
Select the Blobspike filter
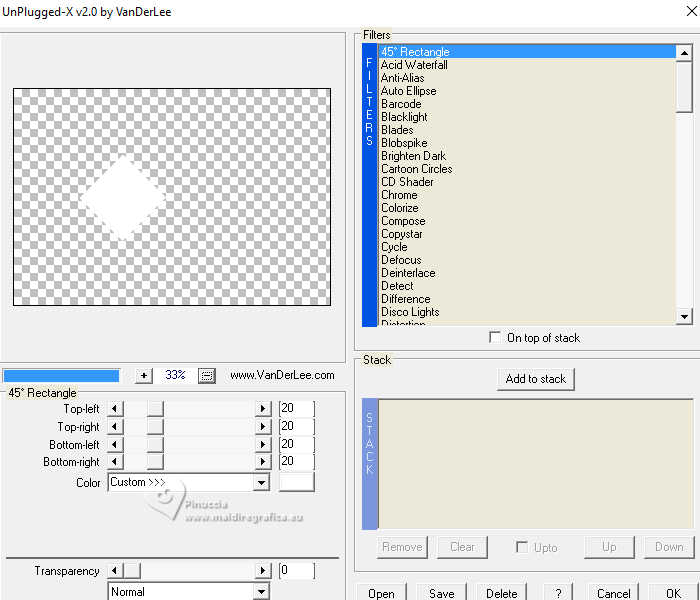(x=527, y=143)
